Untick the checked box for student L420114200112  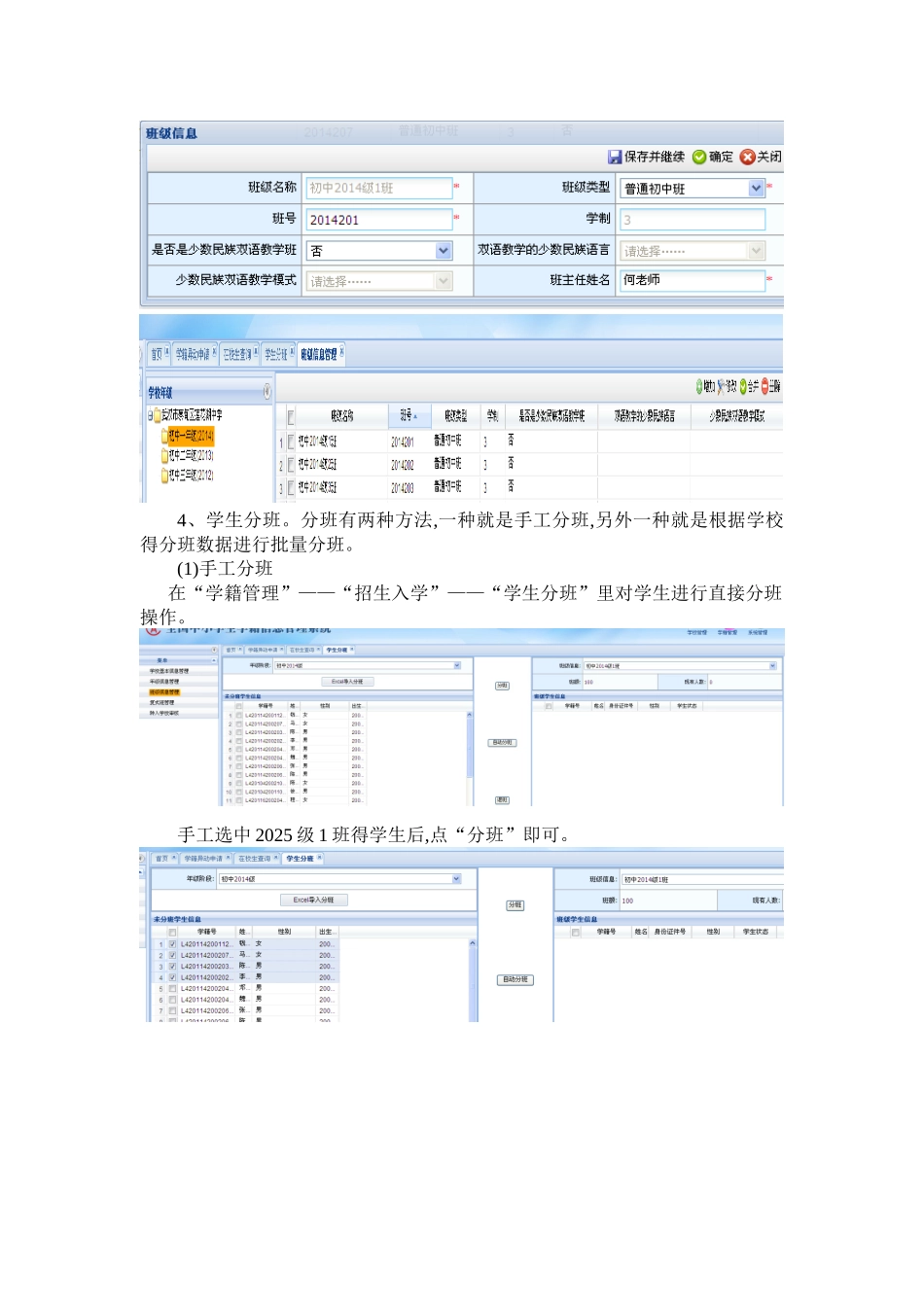tap(172, 944)
